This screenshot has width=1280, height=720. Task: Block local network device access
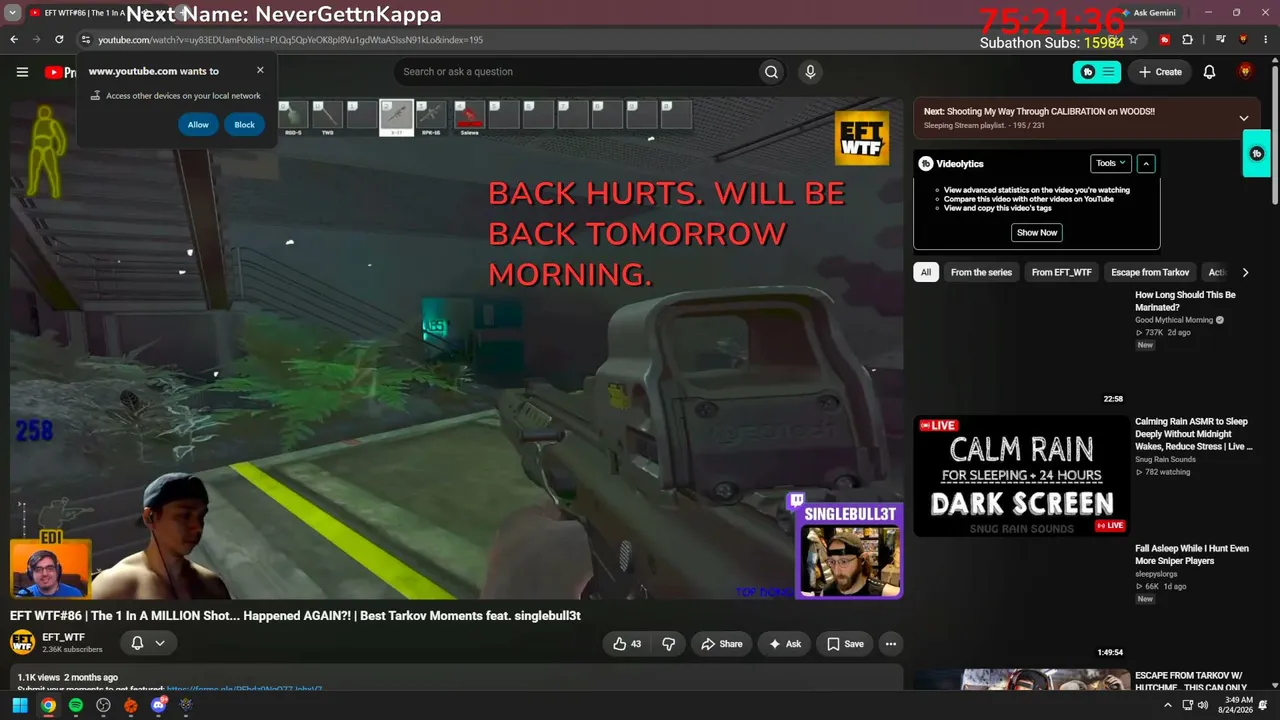[245, 125]
